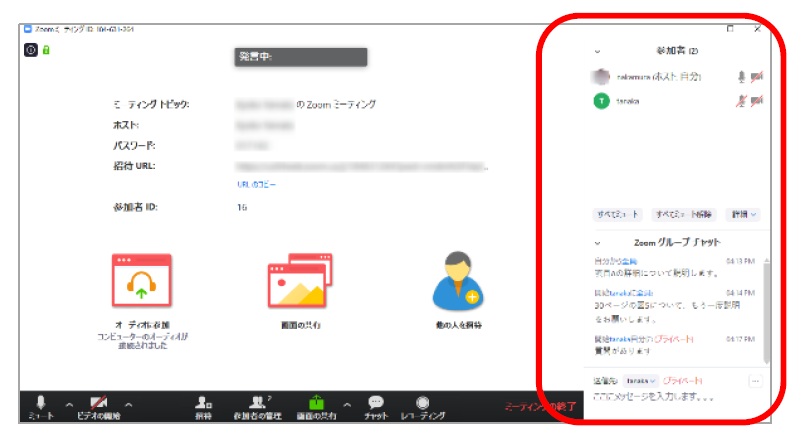Start Recording (レコーディング) from toolbar
805x448 pixels.
pyautogui.click(x=422, y=402)
